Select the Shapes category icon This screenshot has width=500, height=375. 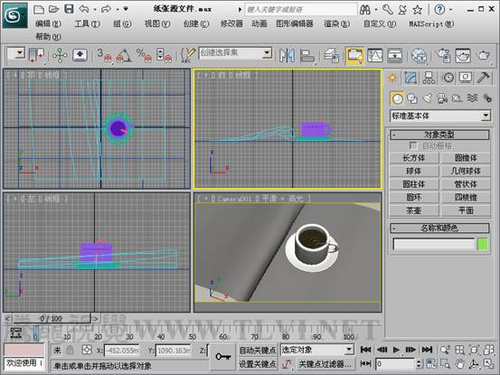[412, 98]
